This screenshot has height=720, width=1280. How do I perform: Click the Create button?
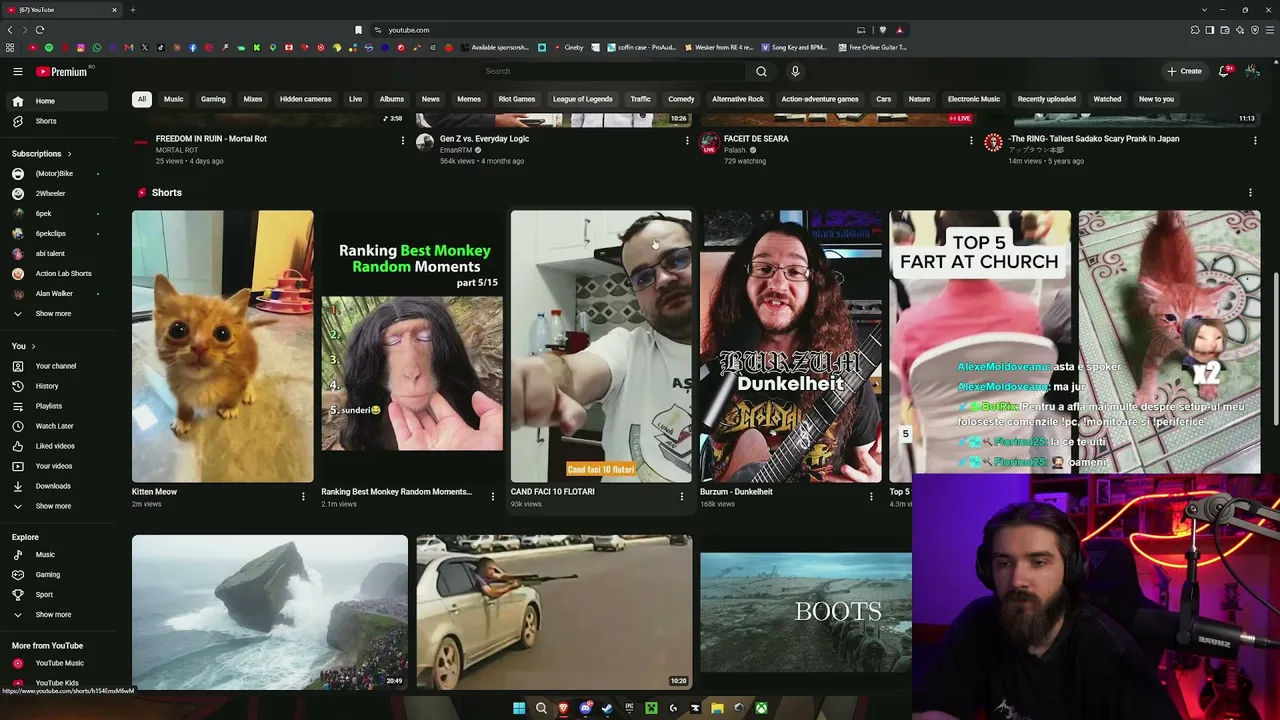[1184, 71]
